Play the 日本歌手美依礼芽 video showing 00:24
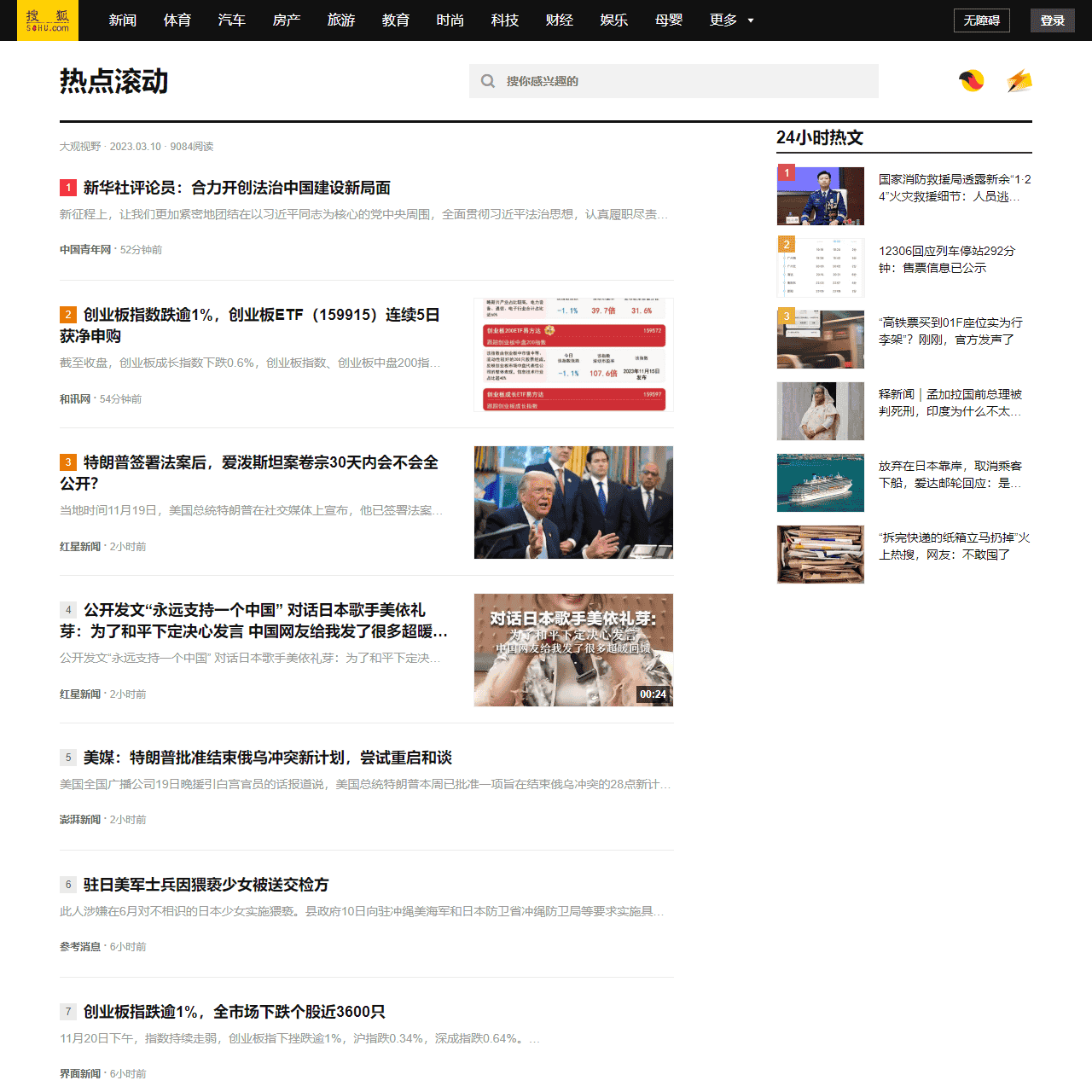The height and width of the screenshot is (1092, 1092). click(x=573, y=650)
